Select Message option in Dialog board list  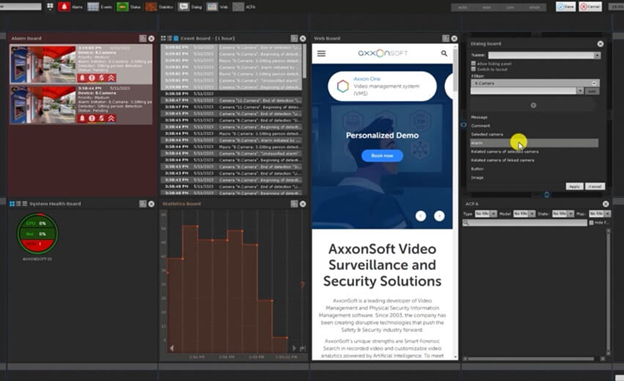click(x=479, y=117)
